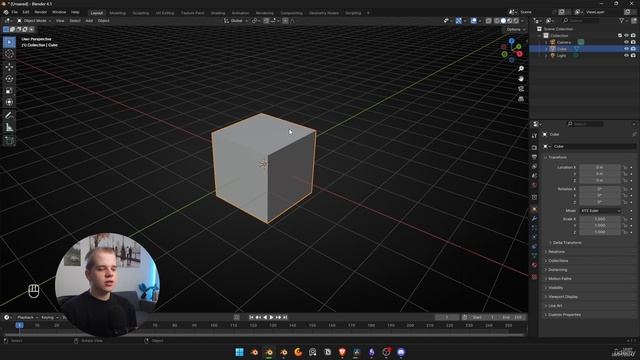Toggle Collection viewport visibility eye
The width and height of the screenshot is (640, 360).
pyautogui.click(x=626, y=36)
